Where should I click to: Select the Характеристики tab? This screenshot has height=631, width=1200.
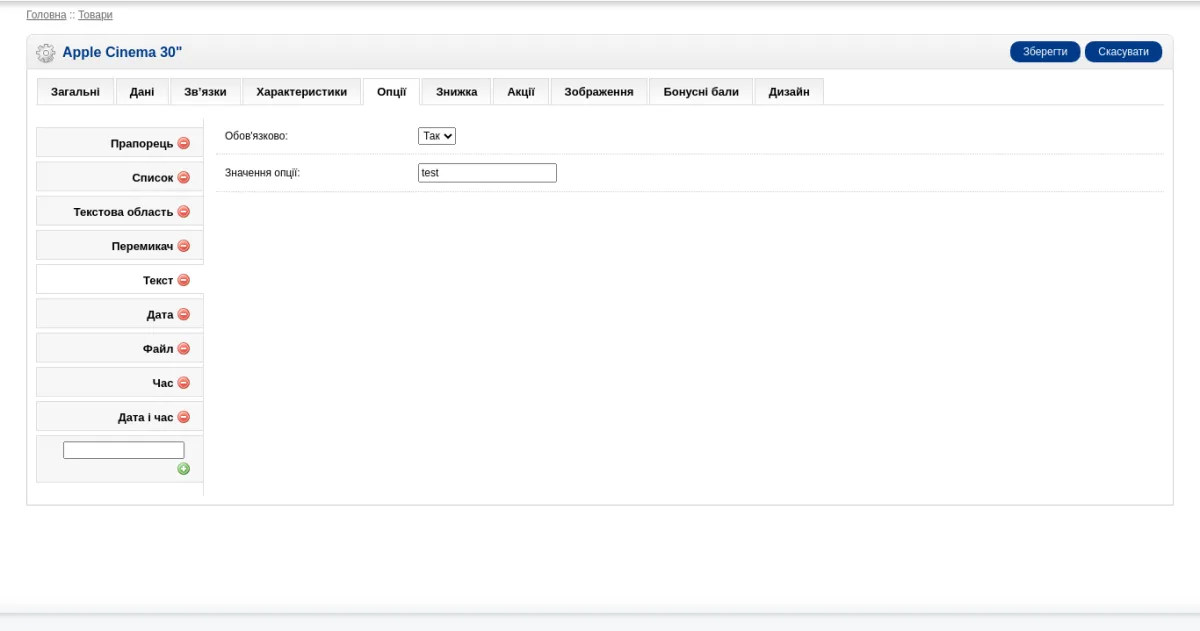pyautogui.click(x=302, y=92)
